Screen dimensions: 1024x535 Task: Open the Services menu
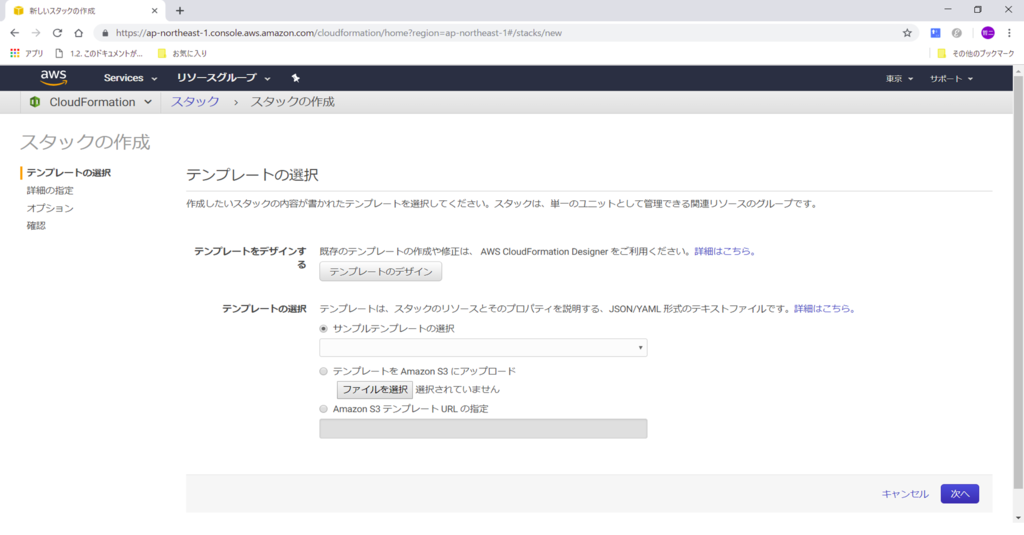click(130, 78)
